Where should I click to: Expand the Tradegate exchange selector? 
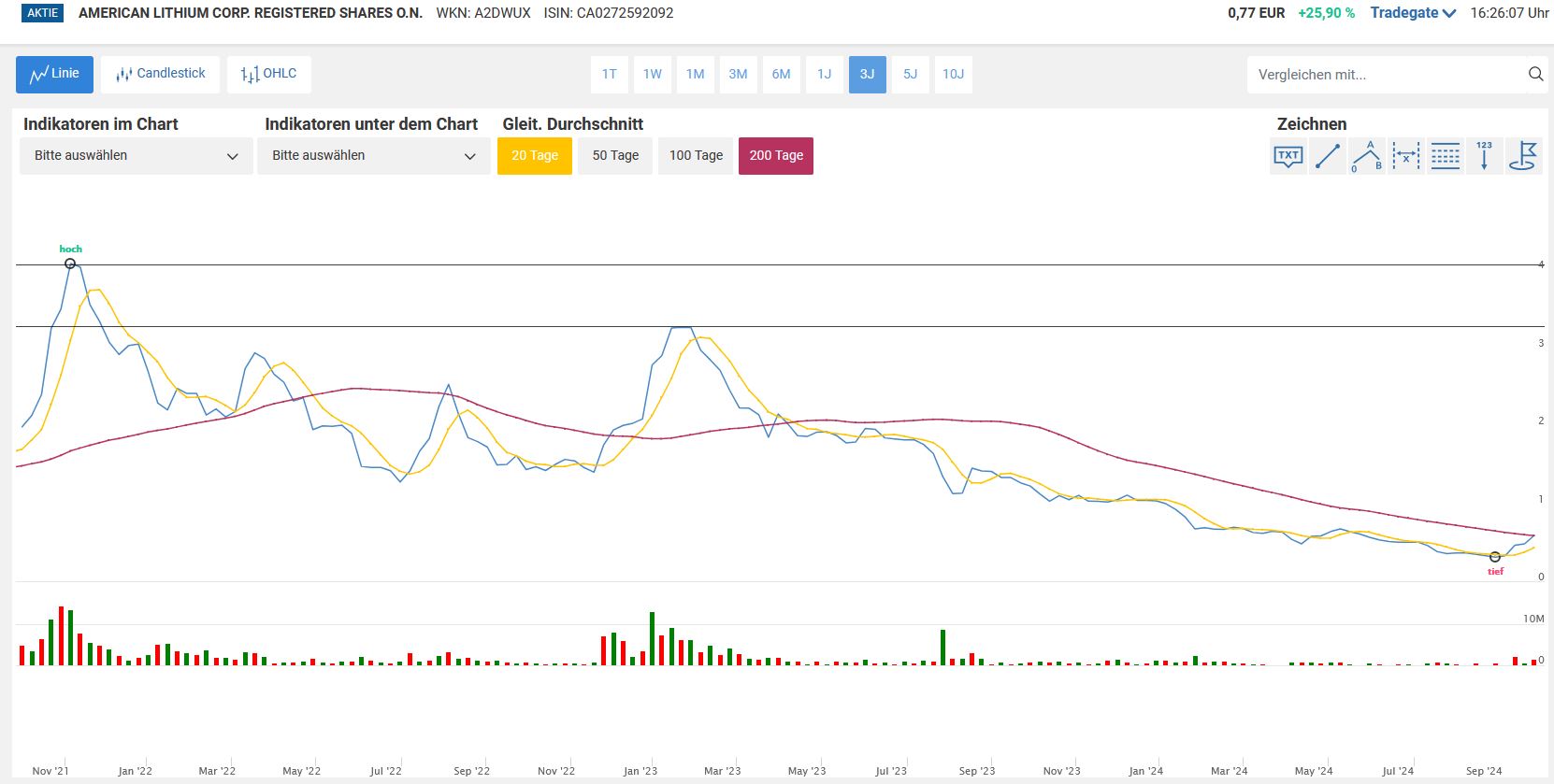pos(1413,13)
